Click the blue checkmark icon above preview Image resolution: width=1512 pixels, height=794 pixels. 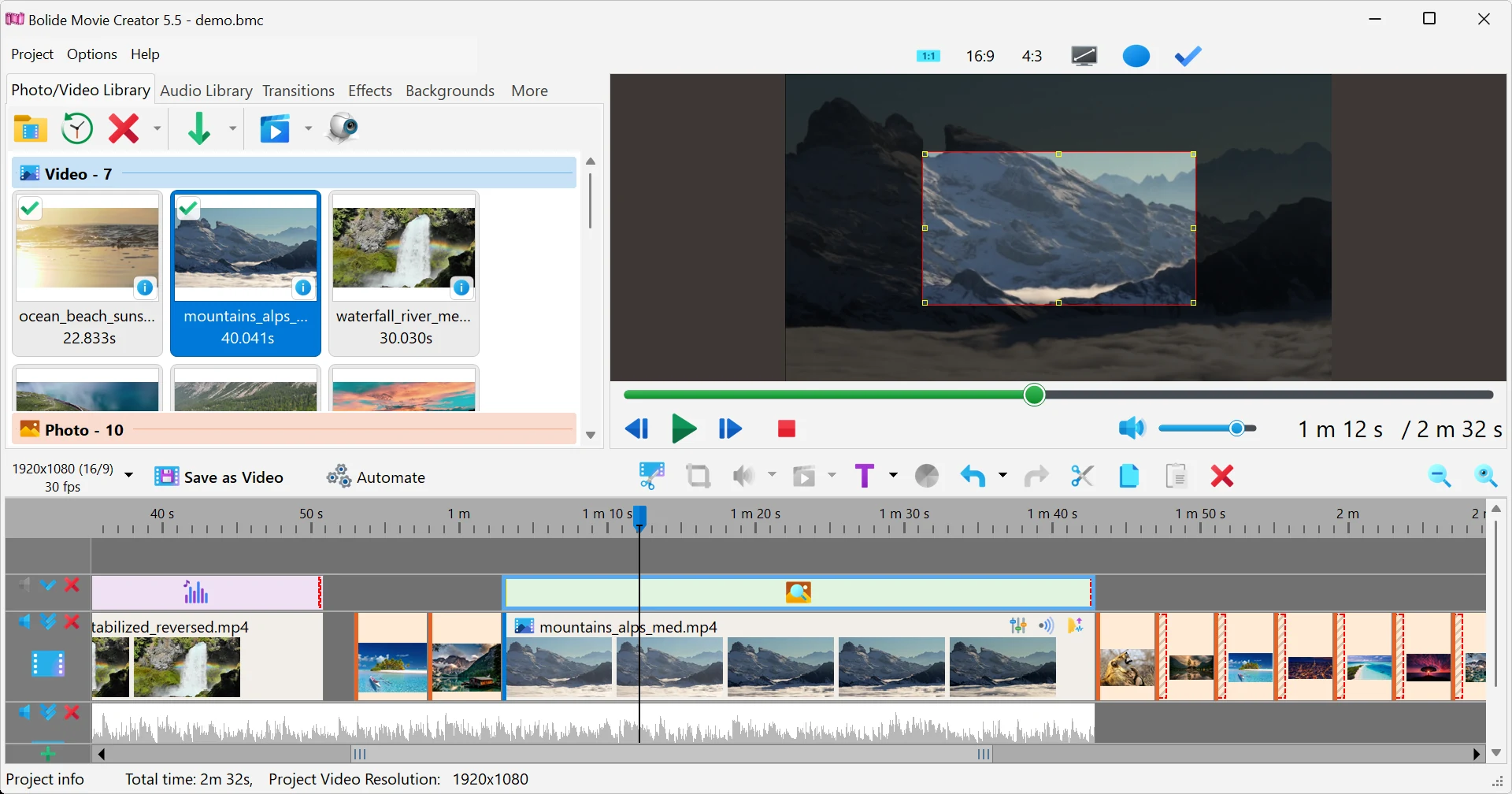click(x=1188, y=56)
